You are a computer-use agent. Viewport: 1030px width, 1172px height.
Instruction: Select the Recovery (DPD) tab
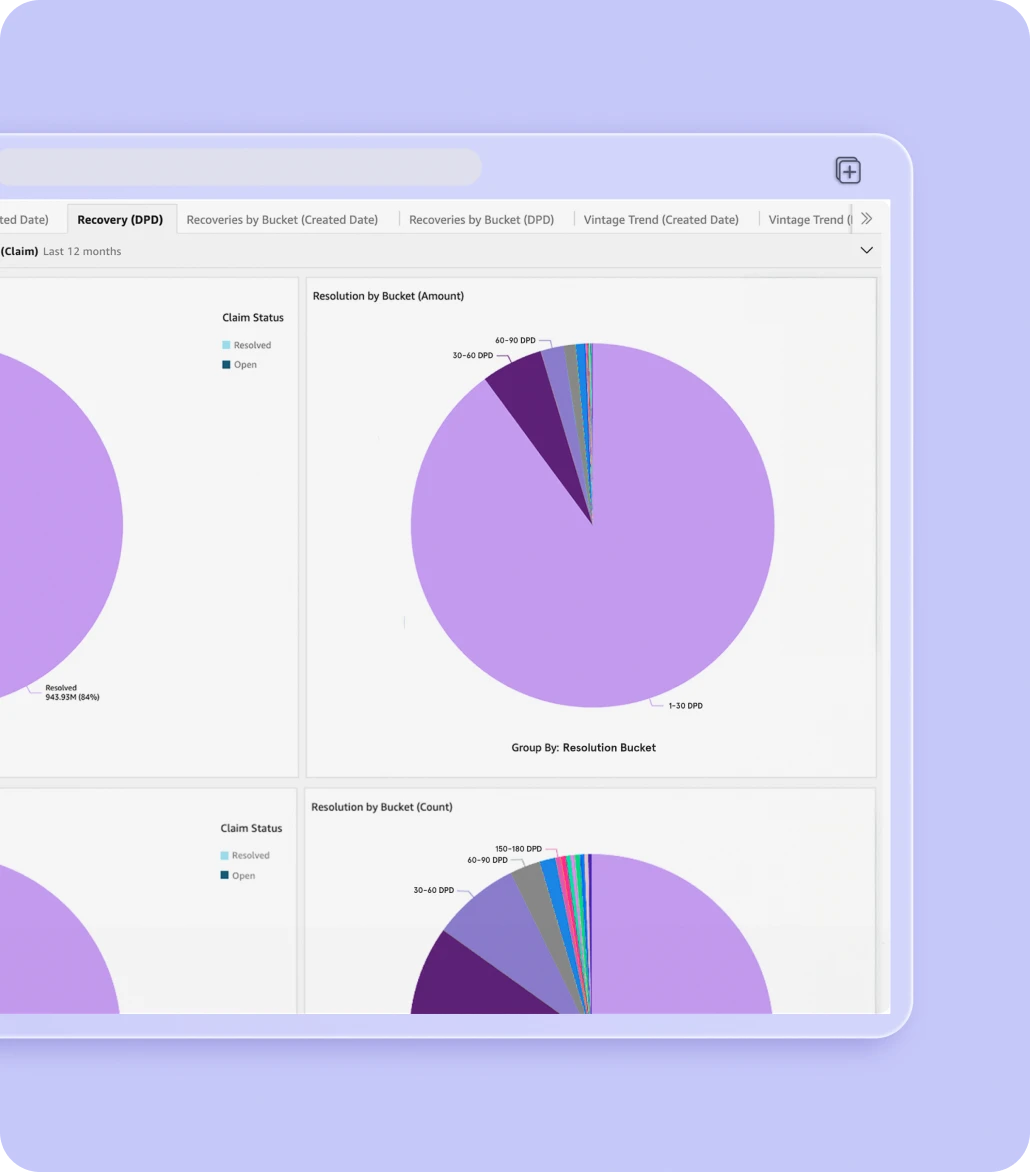[x=120, y=219]
